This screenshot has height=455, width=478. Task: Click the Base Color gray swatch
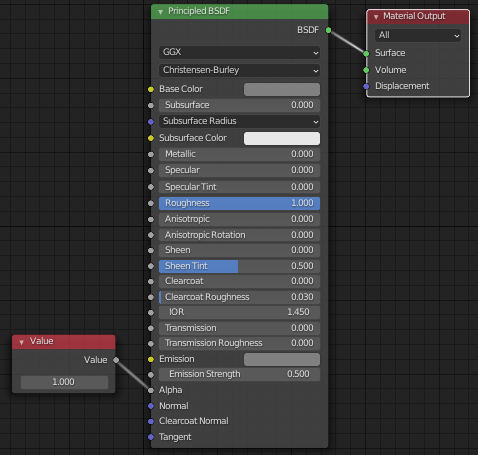click(282, 89)
